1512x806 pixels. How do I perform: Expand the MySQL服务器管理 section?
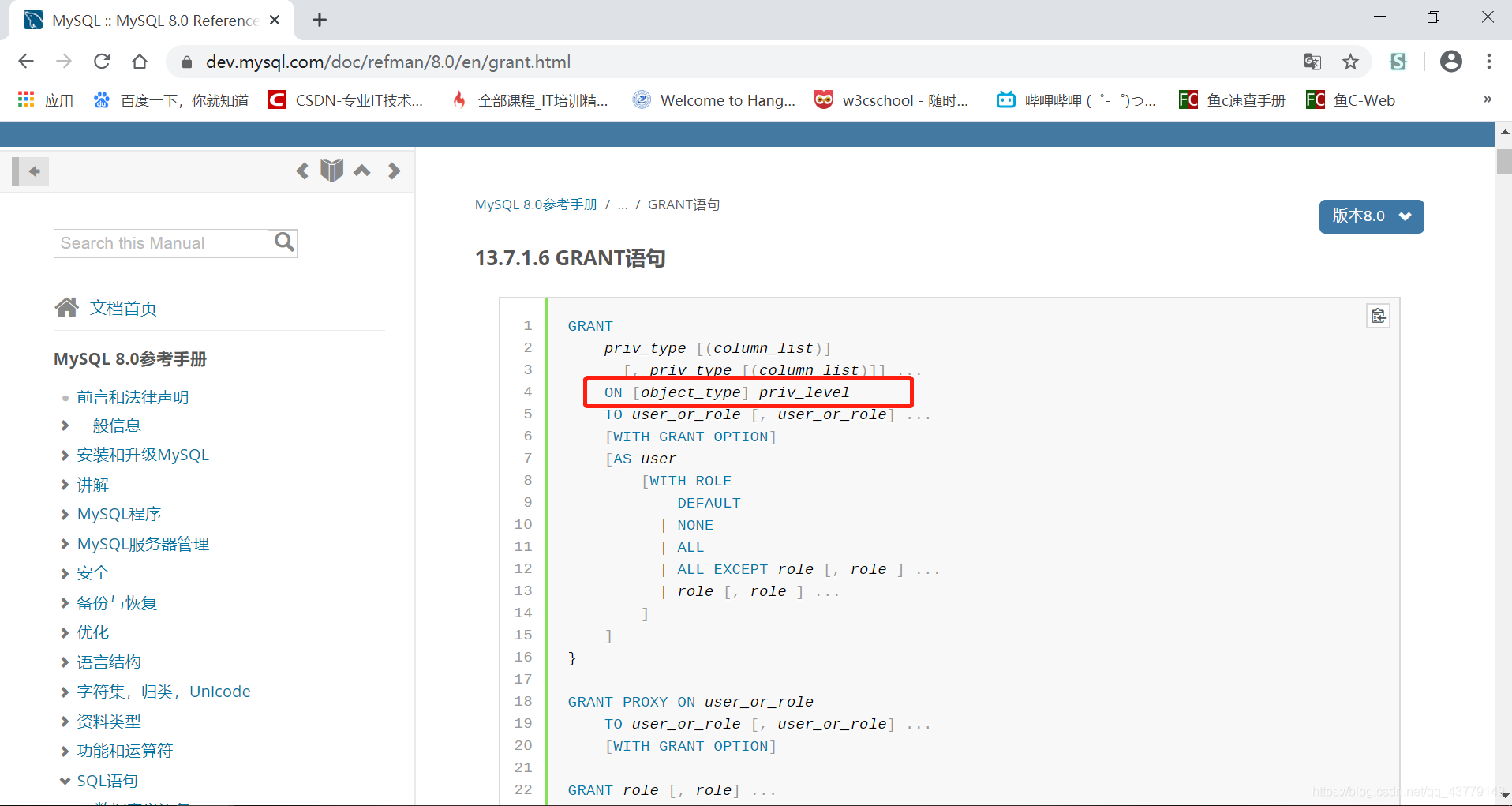(x=65, y=544)
